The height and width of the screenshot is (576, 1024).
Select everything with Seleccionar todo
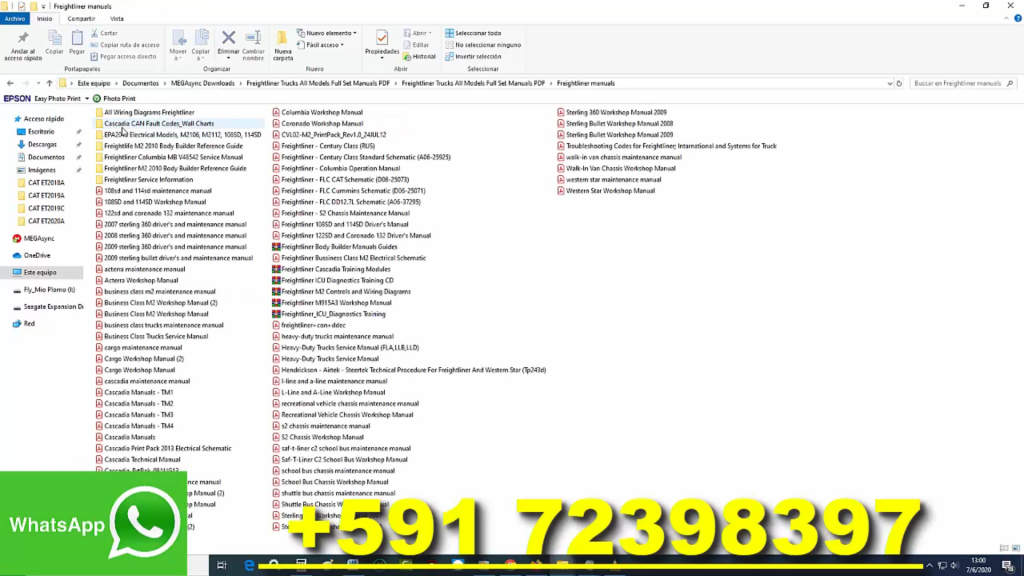pos(473,33)
